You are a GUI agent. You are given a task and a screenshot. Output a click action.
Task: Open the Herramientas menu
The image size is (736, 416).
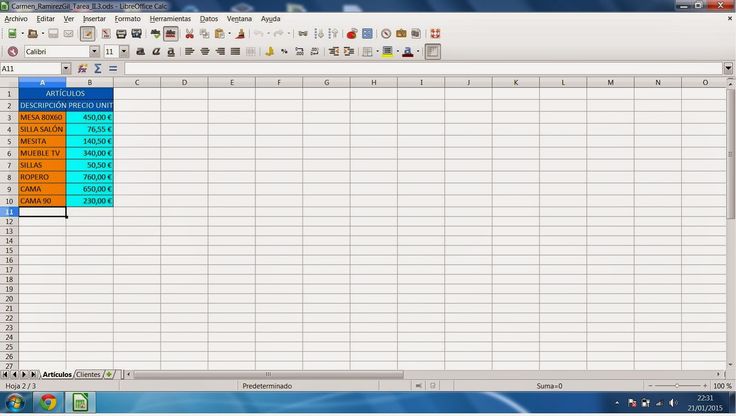(x=170, y=19)
